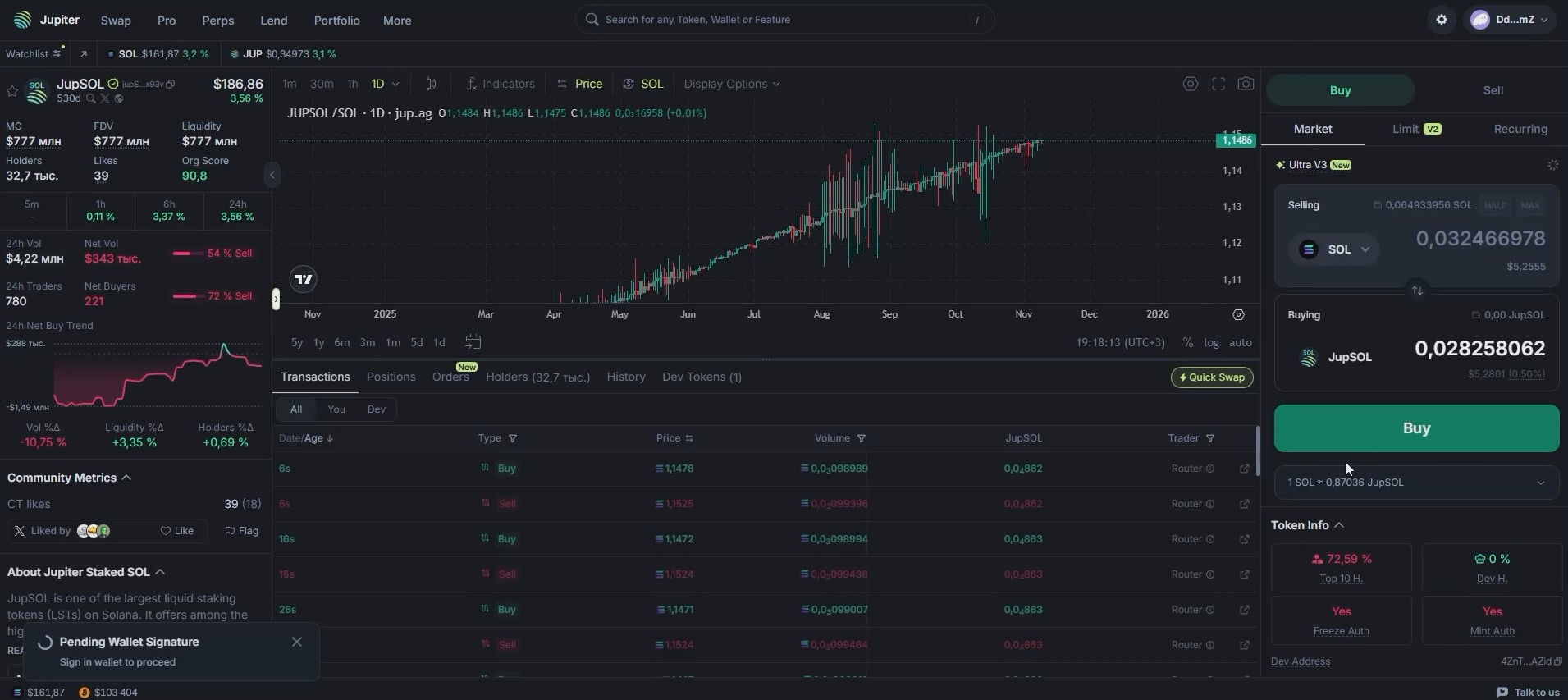The height and width of the screenshot is (700, 1568).
Task: Enter fullscreen chart mode
Action: coord(1218,84)
